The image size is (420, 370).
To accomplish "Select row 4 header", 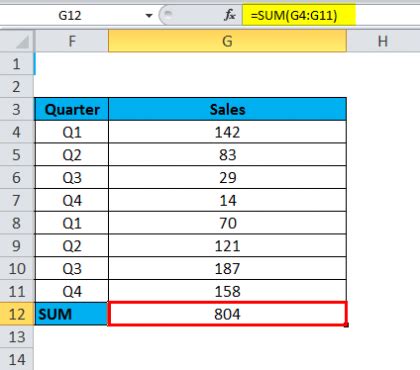I will pos(17,132).
